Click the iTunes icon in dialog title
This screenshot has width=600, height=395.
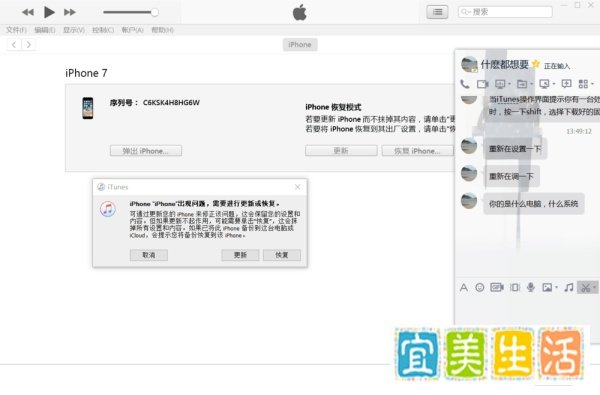[101, 187]
